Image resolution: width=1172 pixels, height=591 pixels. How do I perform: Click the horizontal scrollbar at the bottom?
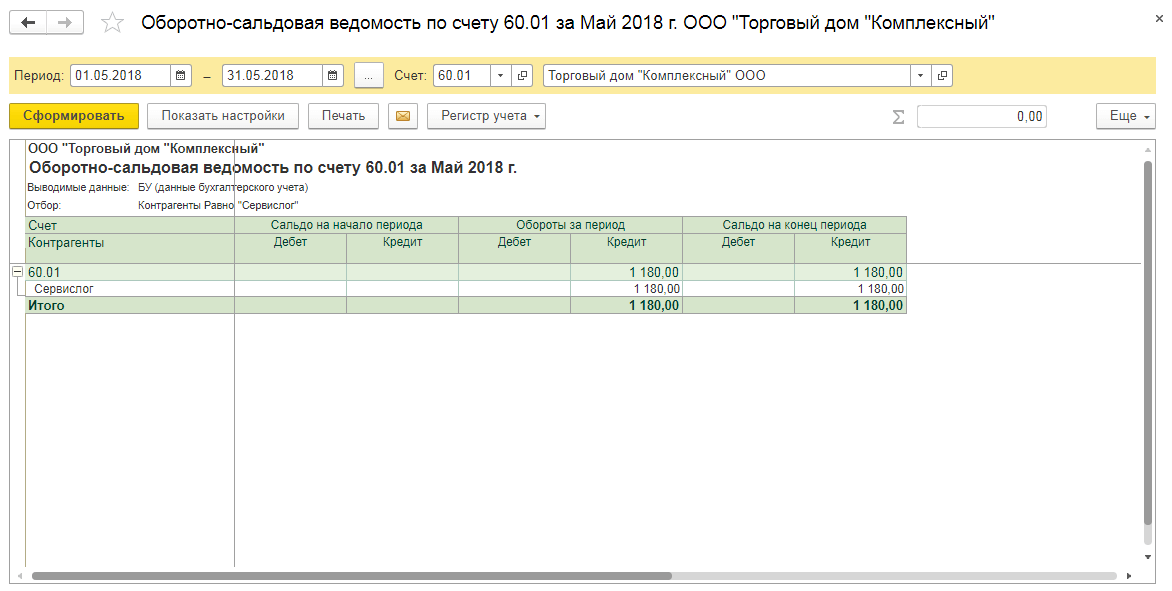(350, 576)
